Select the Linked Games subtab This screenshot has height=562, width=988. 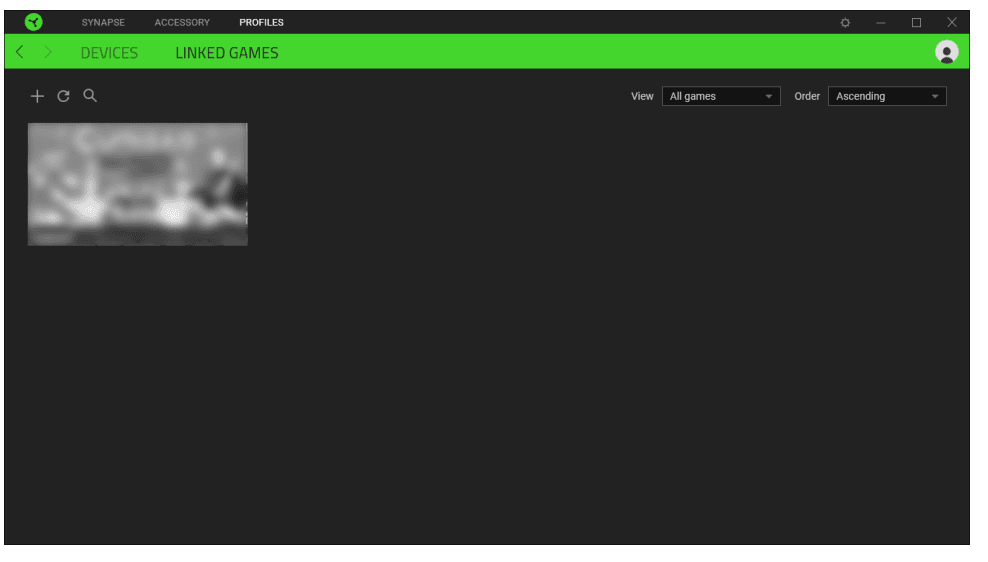pyautogui.click(x=227, y=53)
